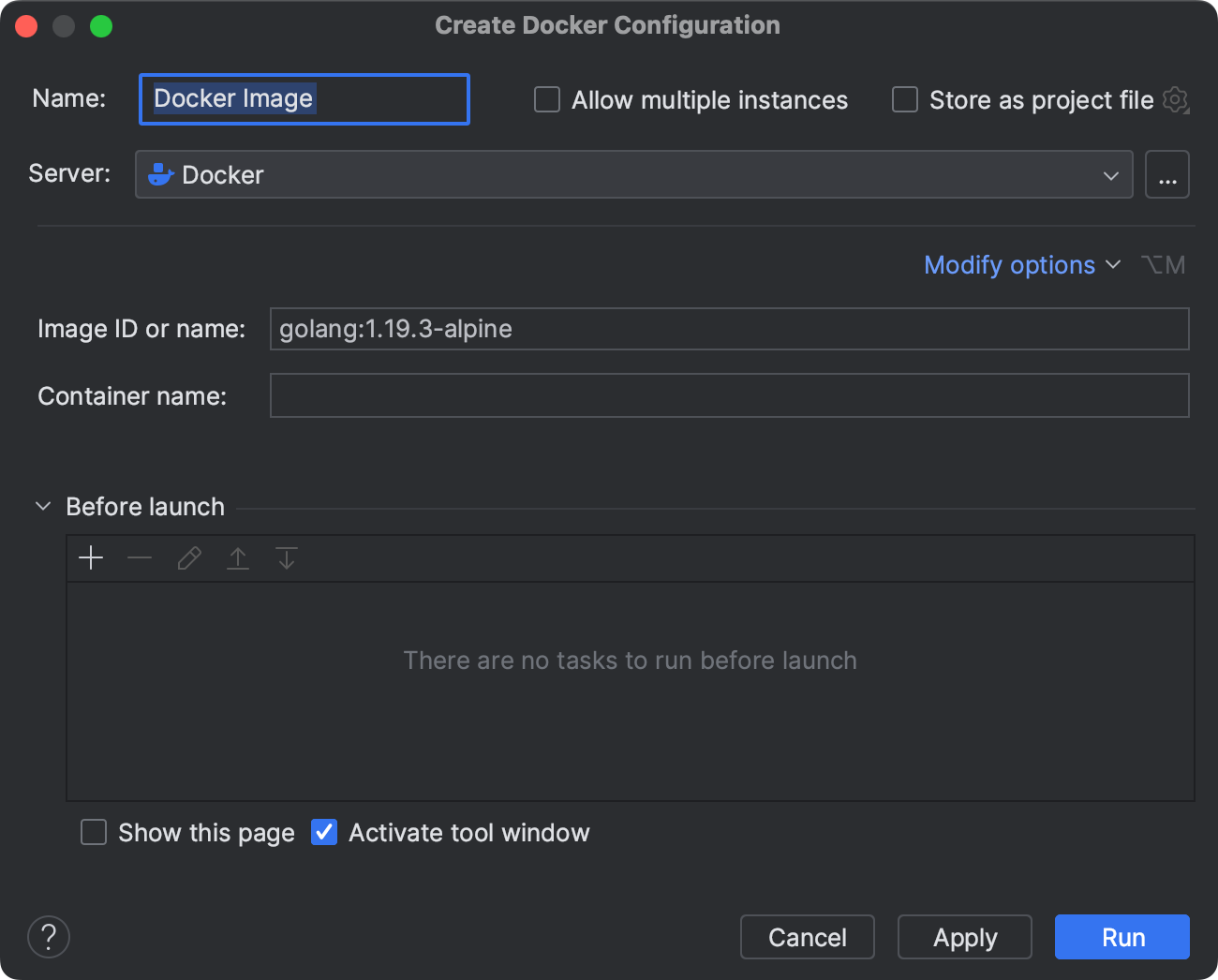The height and width of the screenshot is (980, 1218).
Task: Add a new Before launch task
Action: 91,557
